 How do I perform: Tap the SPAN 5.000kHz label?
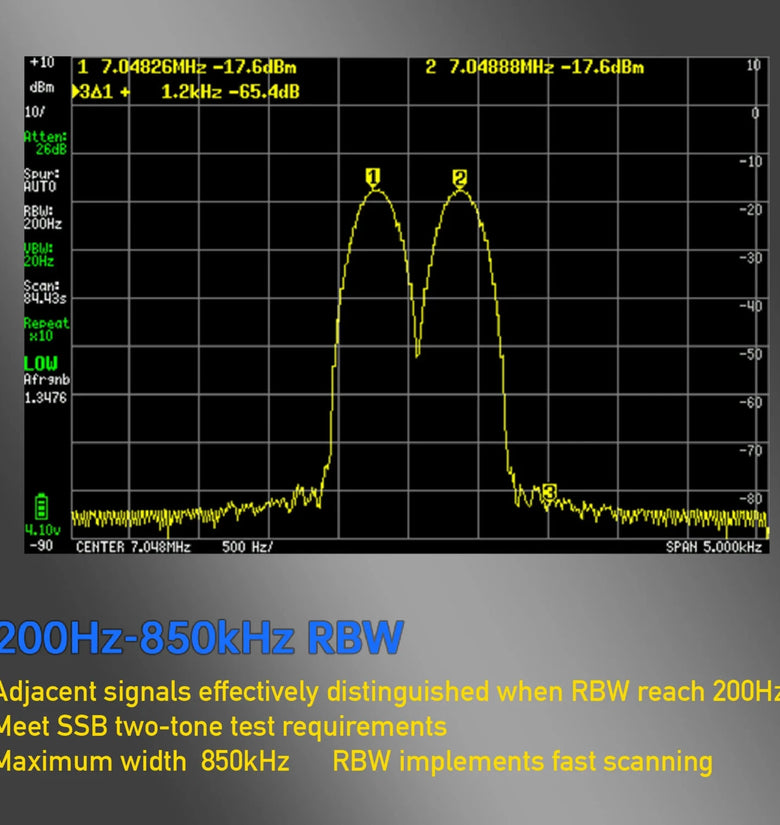tap(714, 547)
